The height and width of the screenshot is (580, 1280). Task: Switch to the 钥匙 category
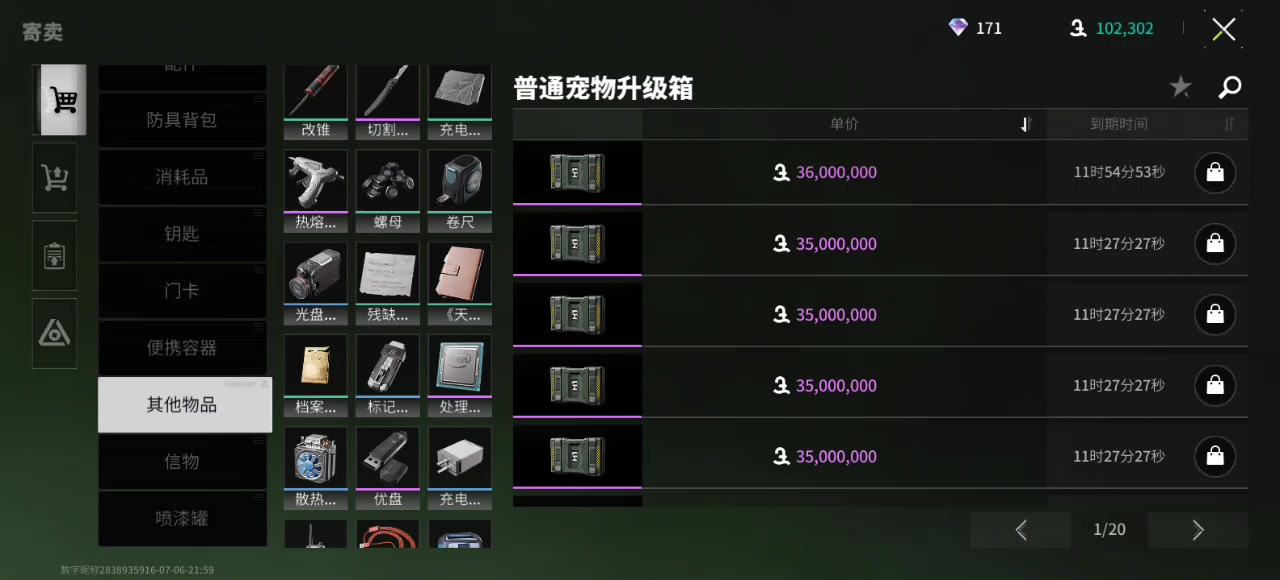[x=183, y=234]
